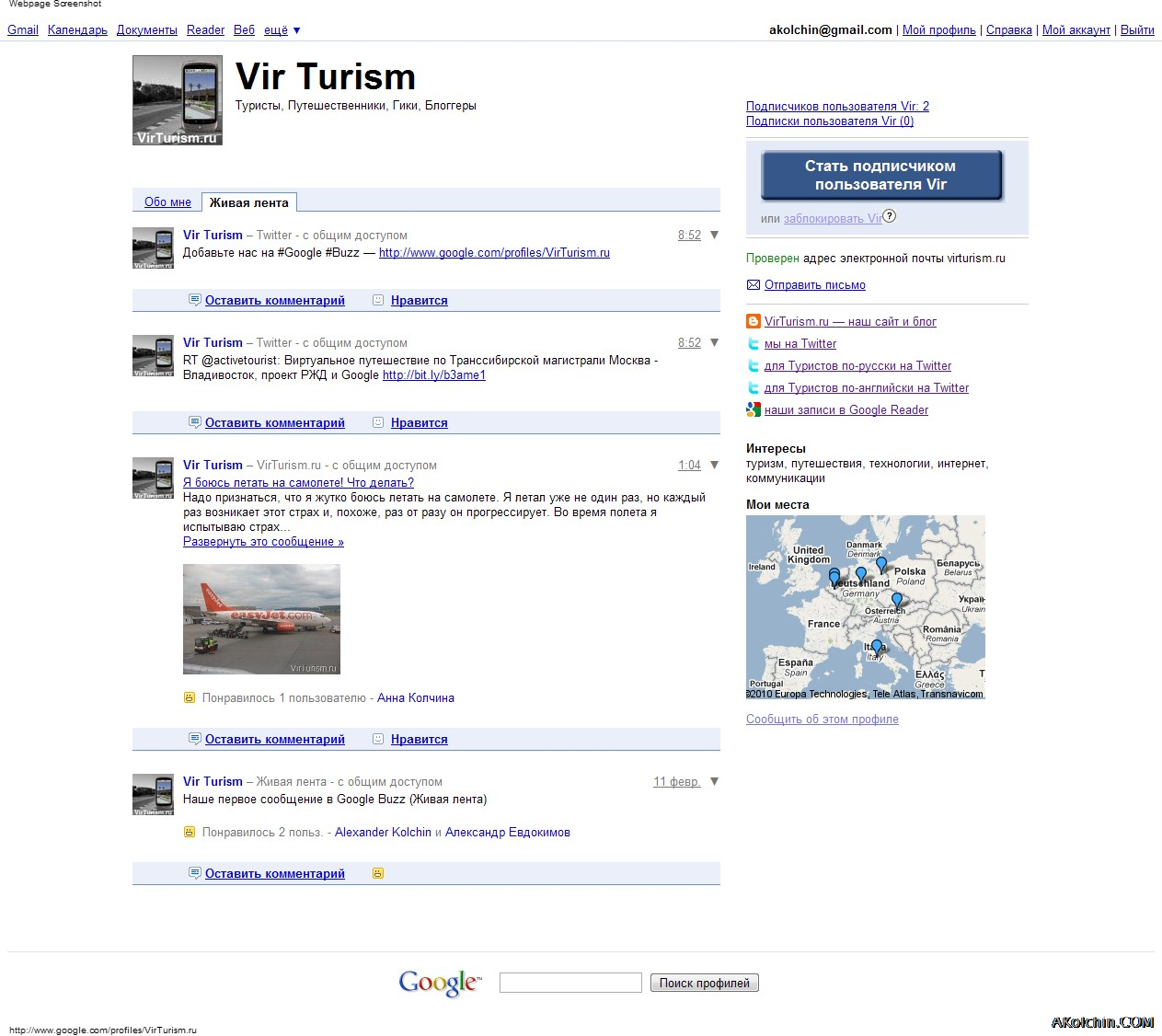This screenshot has width=1162, height=1036.
Task: Expand options arrow on the first 8:52 post
Action: point(715,235)
